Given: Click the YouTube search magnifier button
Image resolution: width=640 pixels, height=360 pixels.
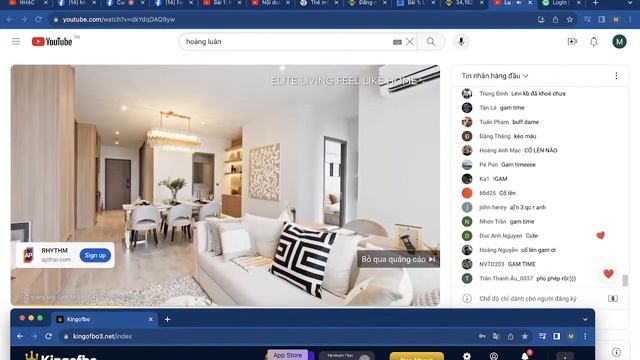Looking at the screenshot, I should click(x=431, y=42).
